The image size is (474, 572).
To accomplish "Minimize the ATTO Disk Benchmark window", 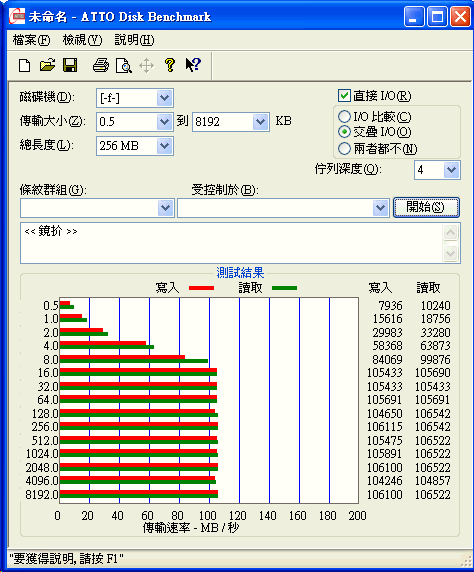I will click(x=414, y=17).
